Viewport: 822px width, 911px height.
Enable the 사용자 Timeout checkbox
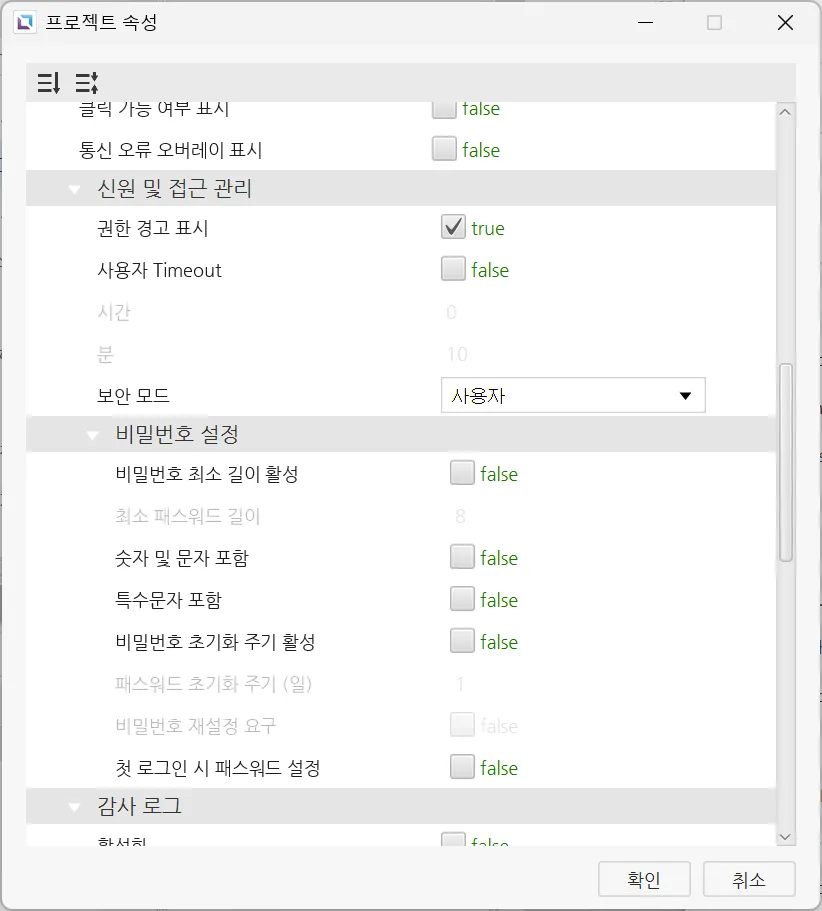pyautogui.click(x=453, y=269)
